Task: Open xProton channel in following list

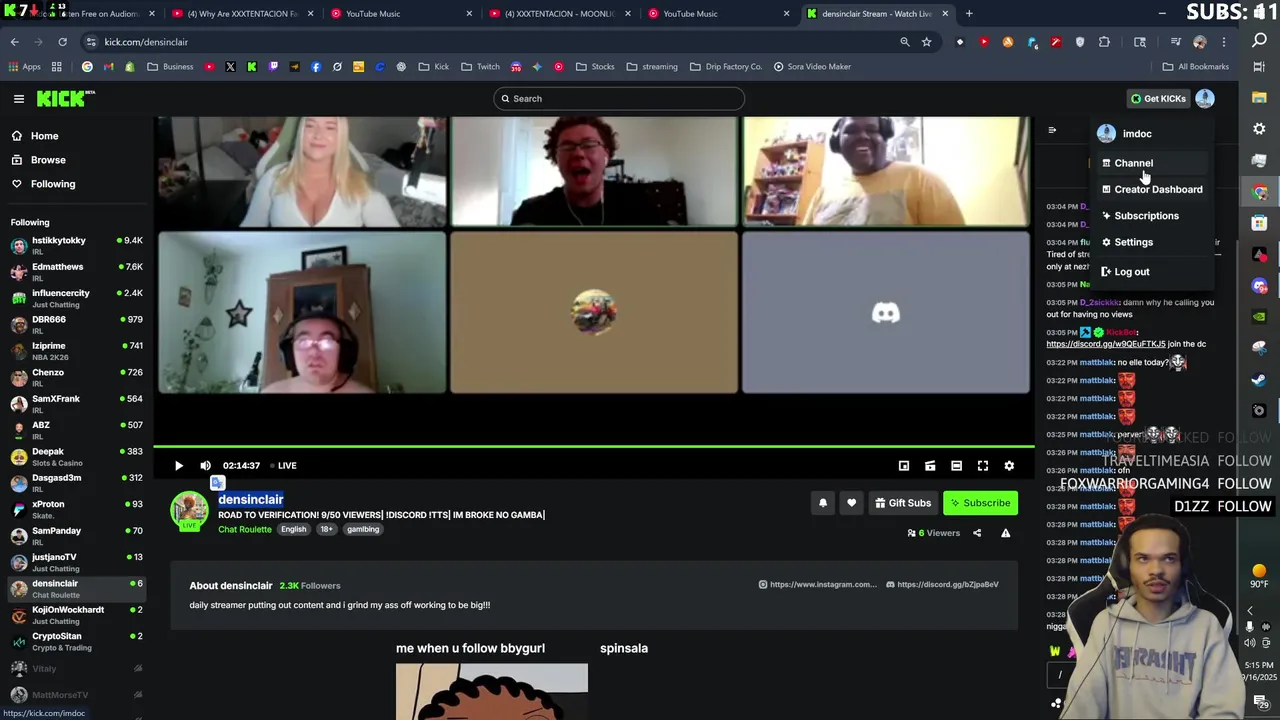Action: tap(76, 509)
